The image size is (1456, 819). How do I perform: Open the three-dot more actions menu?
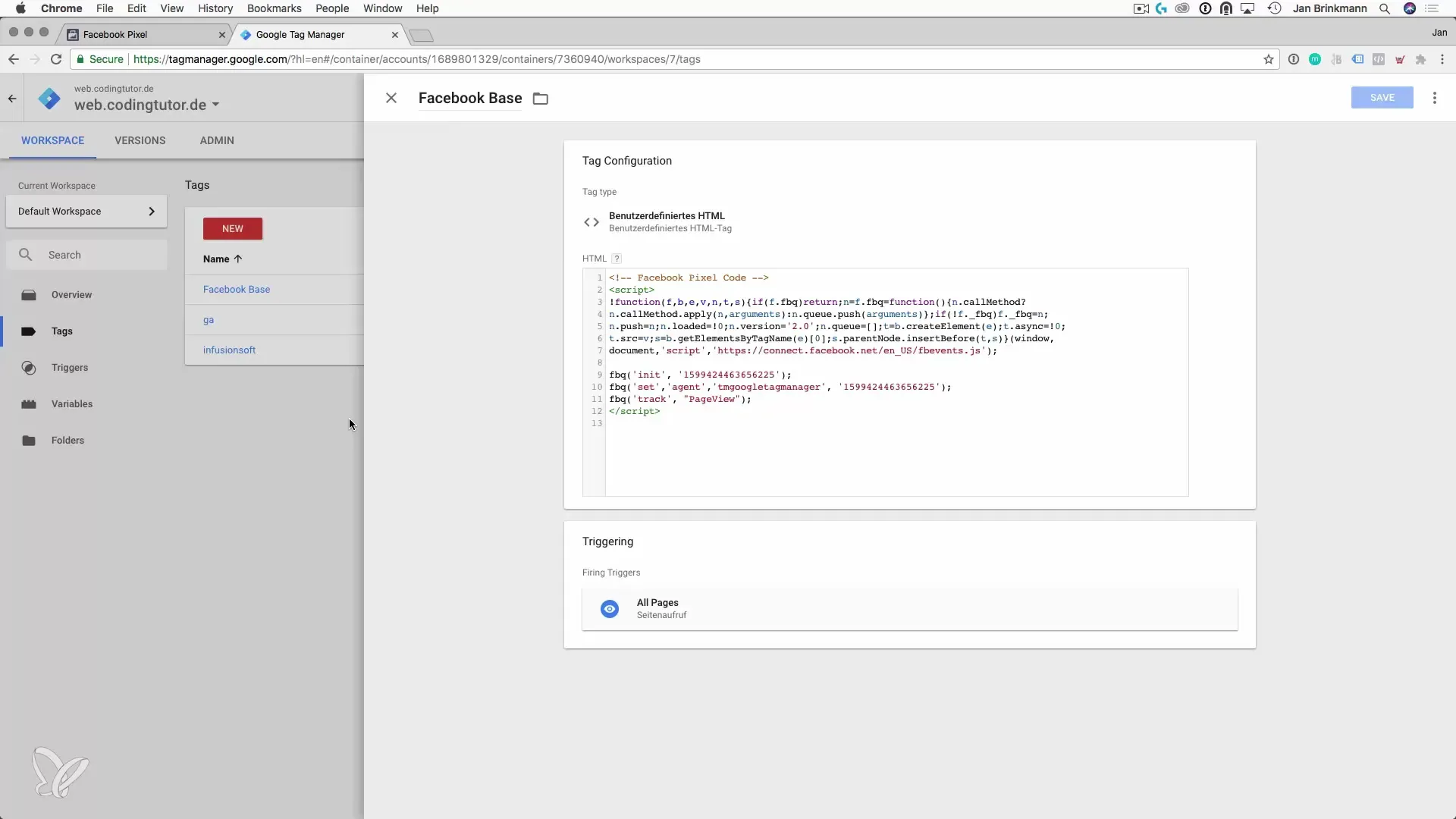(x=1434, y=98)
